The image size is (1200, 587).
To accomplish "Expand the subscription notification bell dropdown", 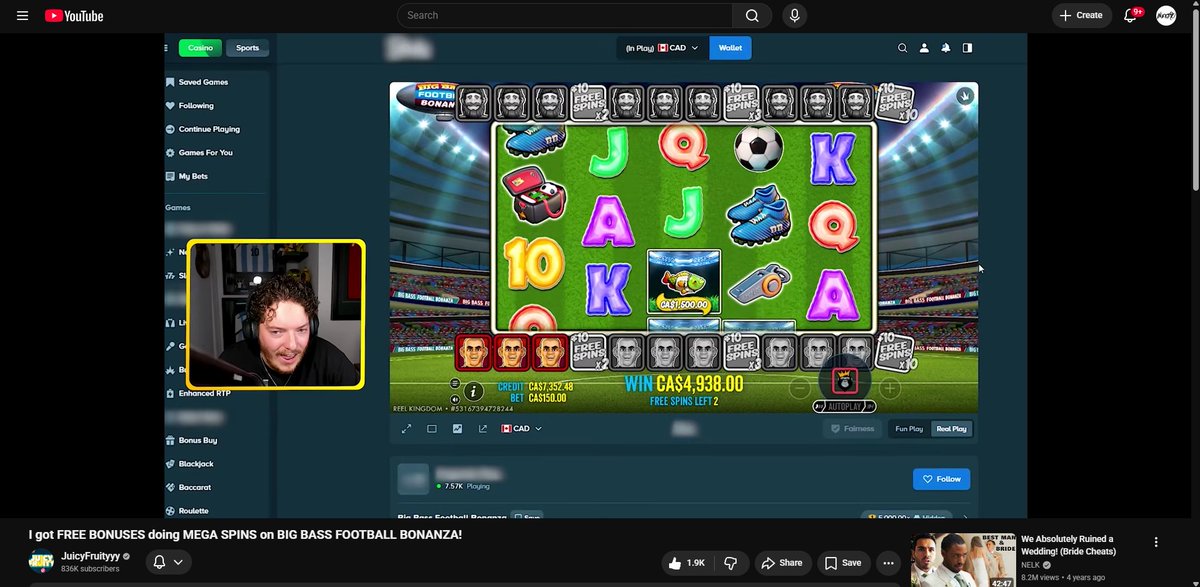I will click(x=169, y=562).
